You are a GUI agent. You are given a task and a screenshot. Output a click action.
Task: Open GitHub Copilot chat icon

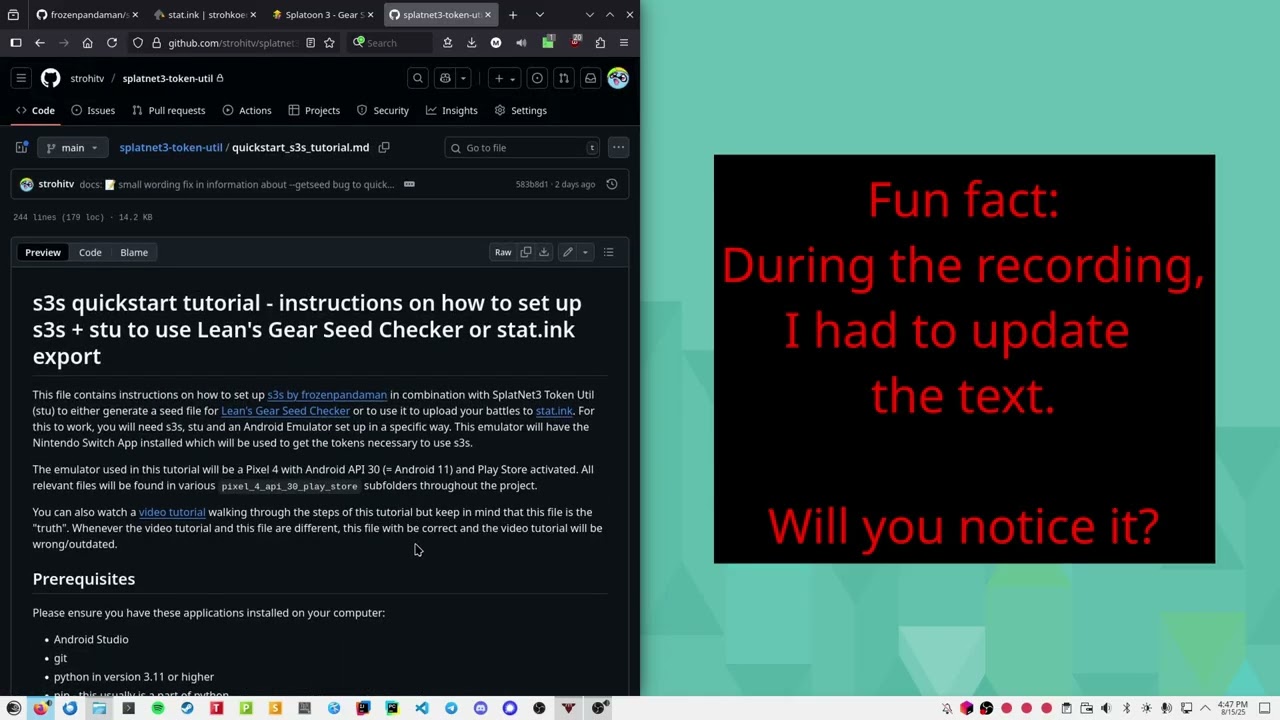[x=446, y=78]
